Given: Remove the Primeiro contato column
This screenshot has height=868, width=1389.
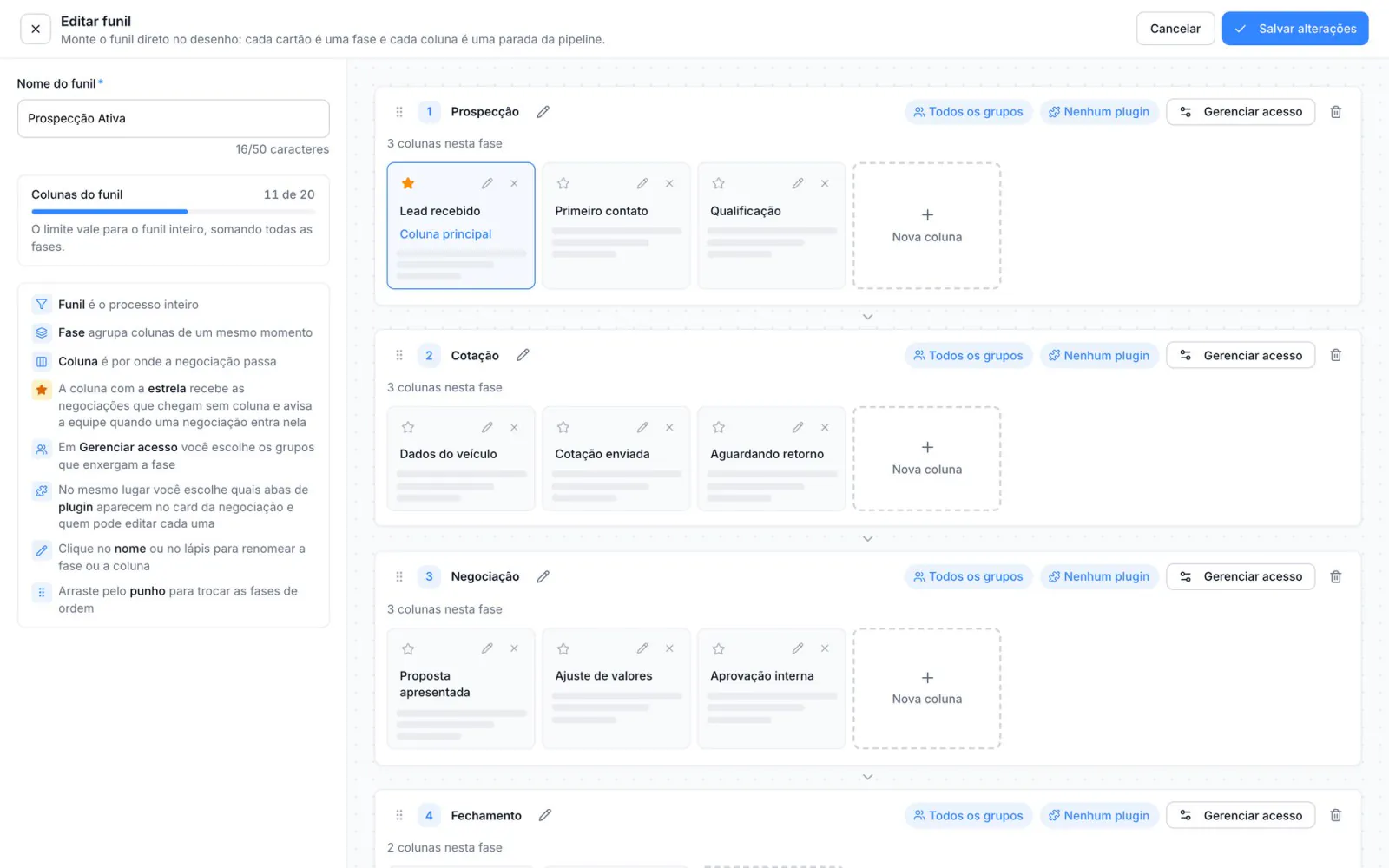Looking at the screenshot, I should pos(669,183).
